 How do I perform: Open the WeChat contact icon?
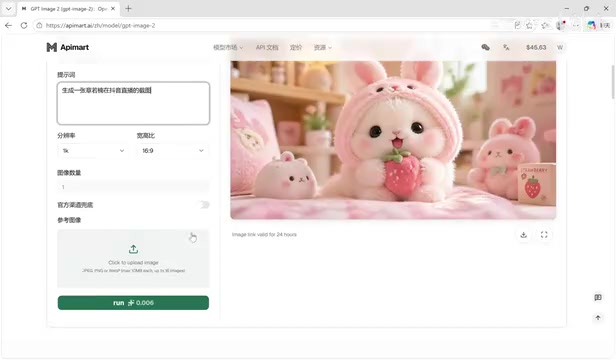pos(486,47)
